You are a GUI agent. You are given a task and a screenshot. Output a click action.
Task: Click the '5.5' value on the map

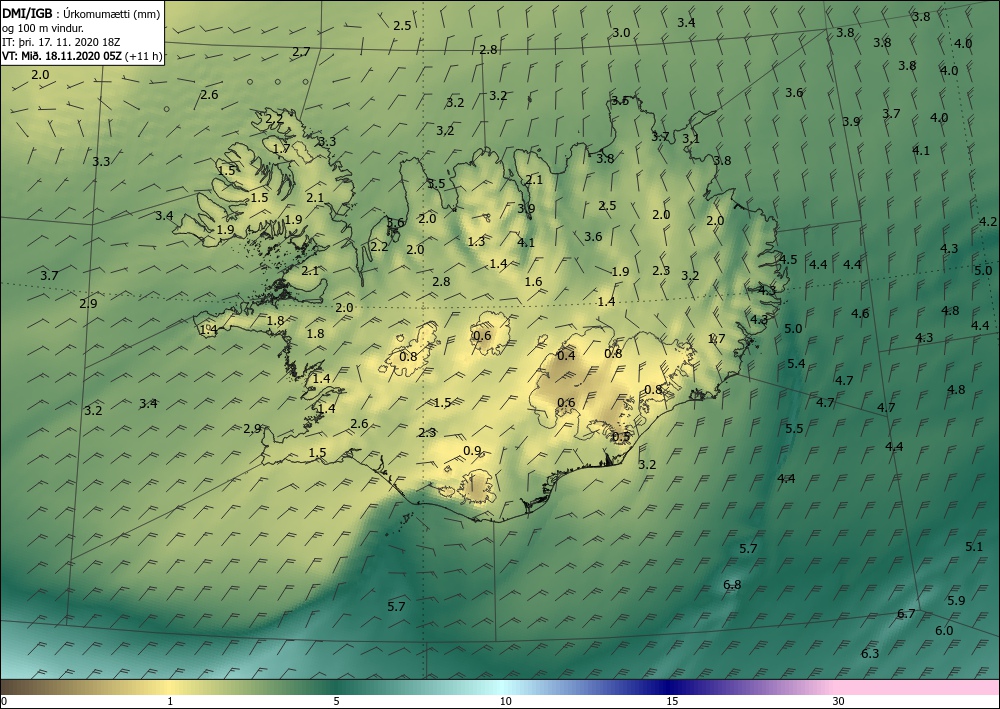[794, 428]
